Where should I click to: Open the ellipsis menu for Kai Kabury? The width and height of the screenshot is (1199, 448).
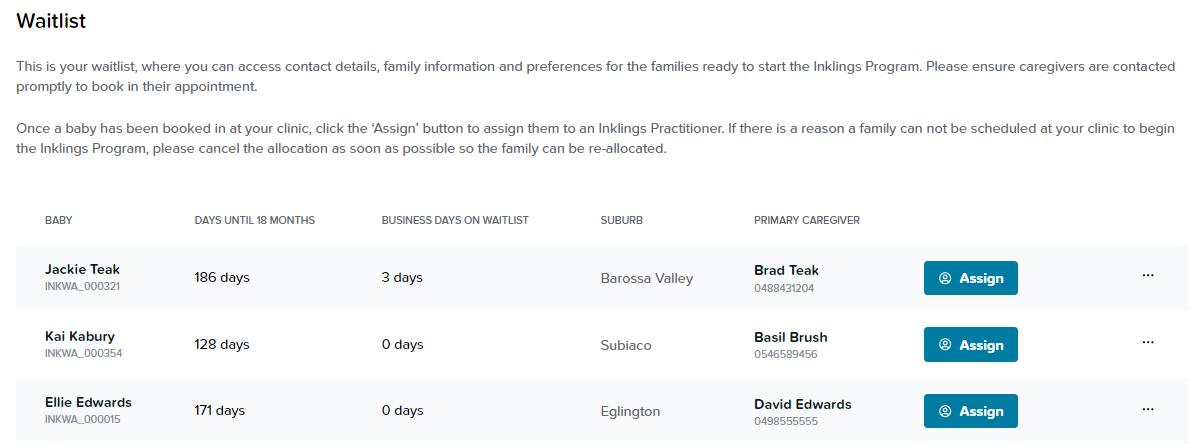[1147, 343]
